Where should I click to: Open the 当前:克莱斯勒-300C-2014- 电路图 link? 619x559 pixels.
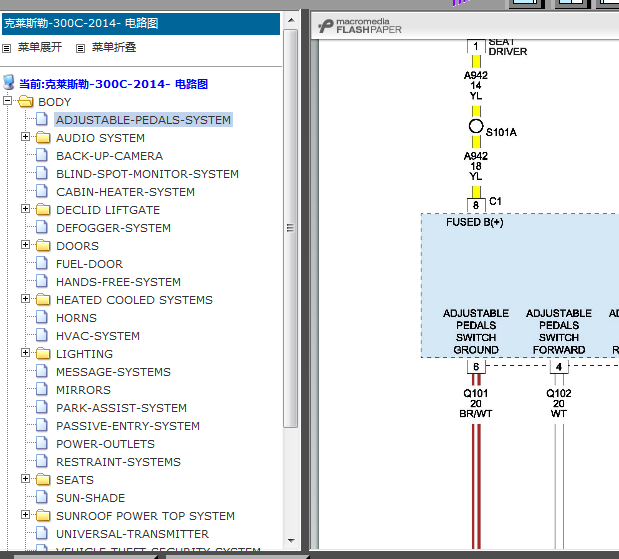click(114, 84)
